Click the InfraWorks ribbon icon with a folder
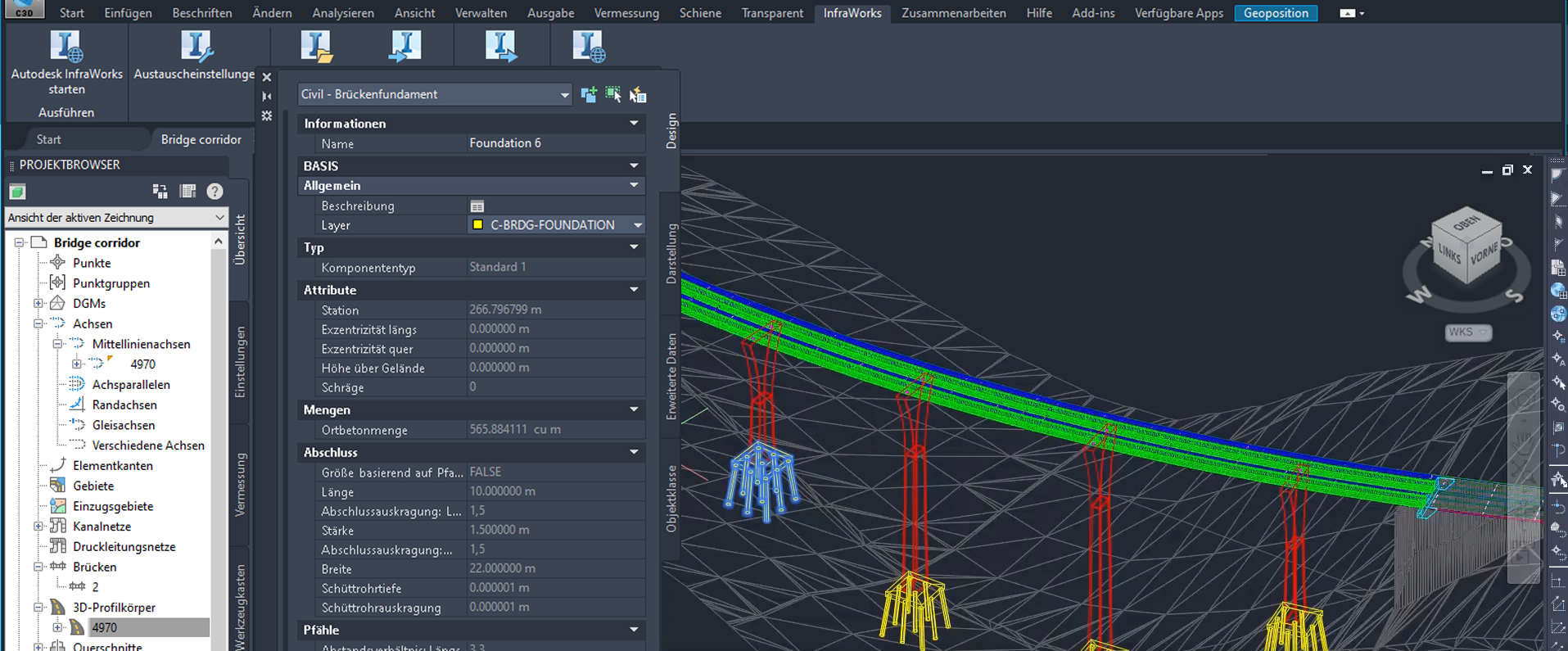This screenshot has height=651, width=1568. pyautogui.click(x=316, y=47)
